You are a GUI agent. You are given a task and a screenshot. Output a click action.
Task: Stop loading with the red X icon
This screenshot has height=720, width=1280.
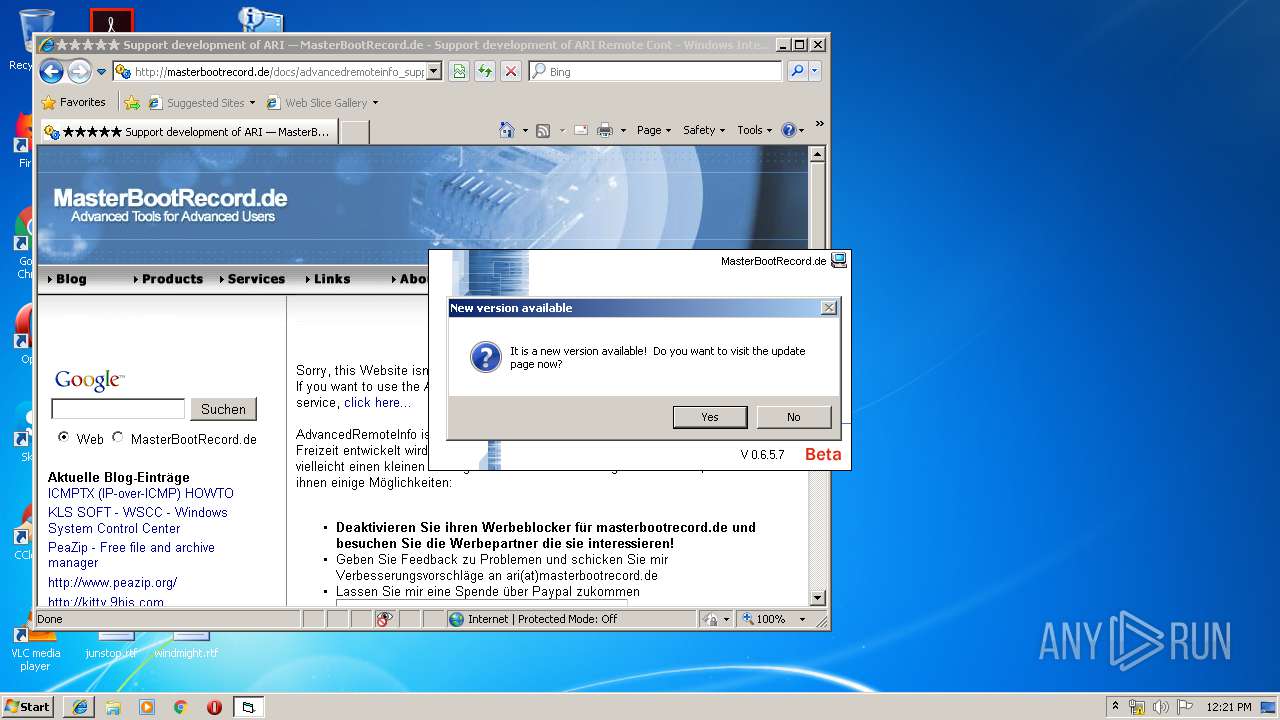tap(511, 71)
